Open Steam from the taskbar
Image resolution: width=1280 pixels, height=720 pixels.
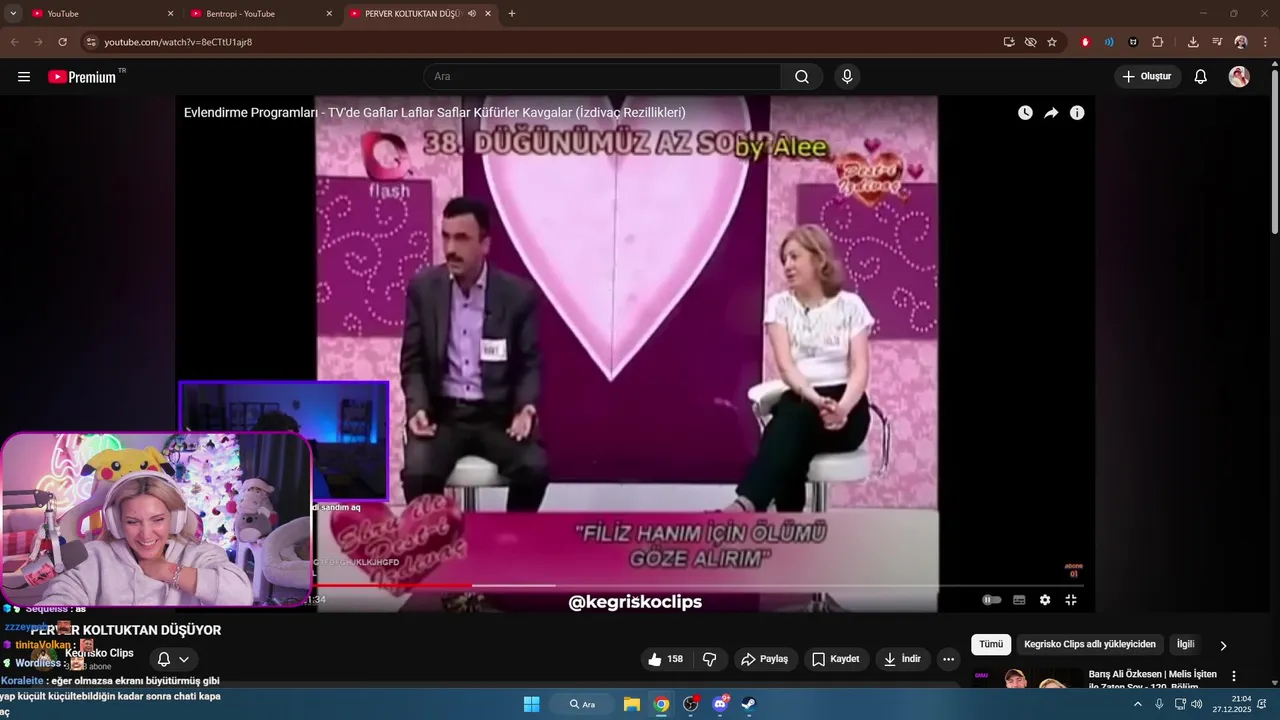coord(748,704)
